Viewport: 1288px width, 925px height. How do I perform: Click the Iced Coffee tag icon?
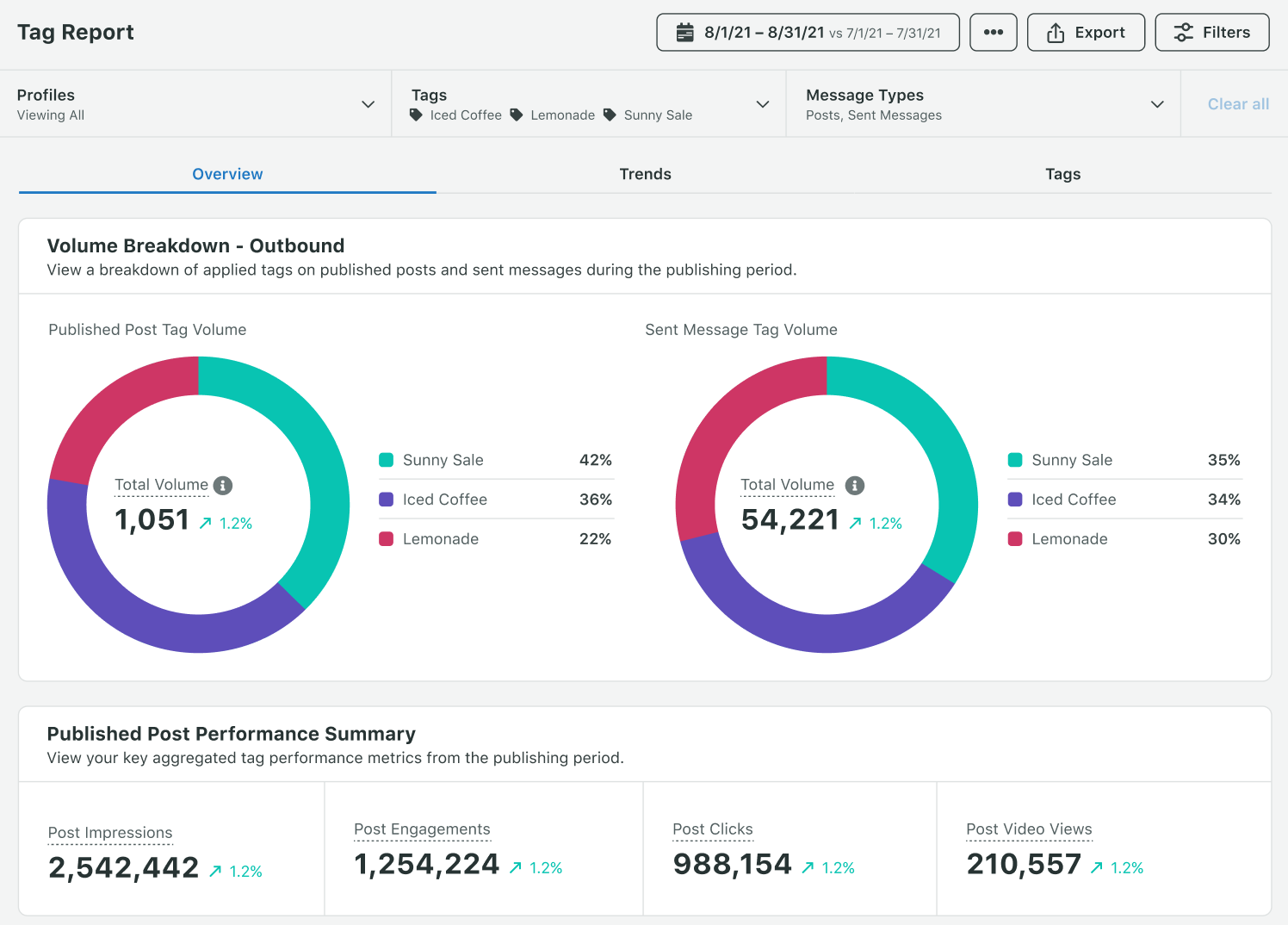(x=417, y=115)
